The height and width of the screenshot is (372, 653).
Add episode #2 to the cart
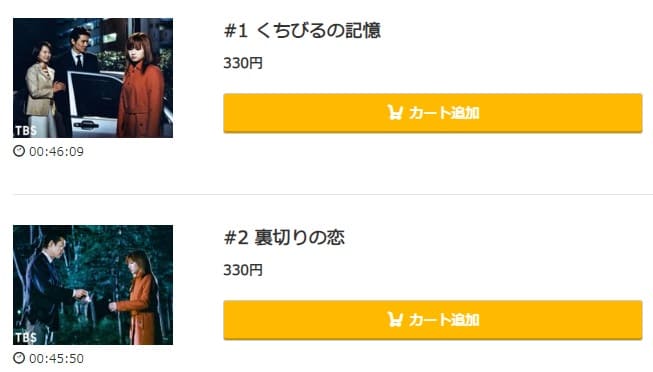point(433,320)
